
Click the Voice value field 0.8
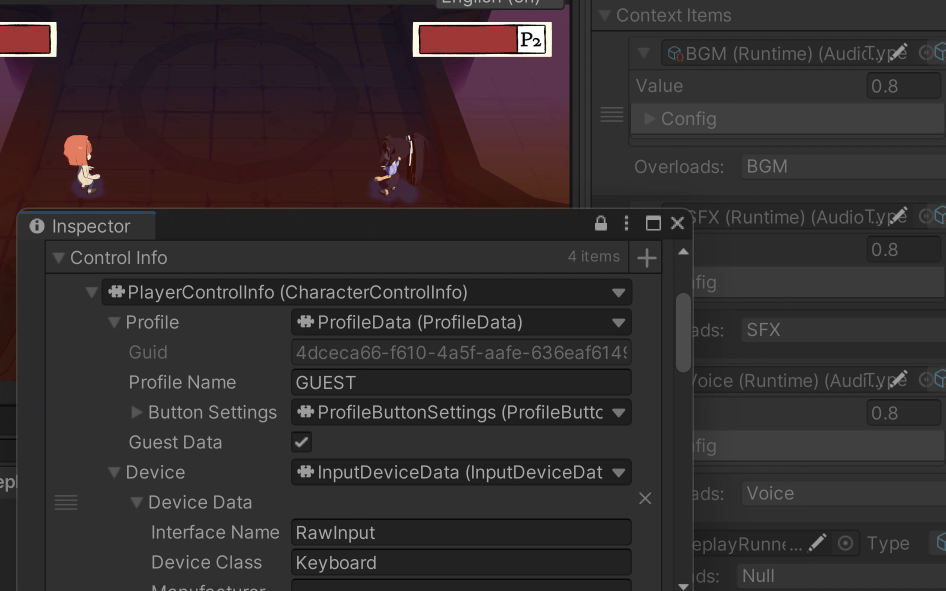click(903, 412)
